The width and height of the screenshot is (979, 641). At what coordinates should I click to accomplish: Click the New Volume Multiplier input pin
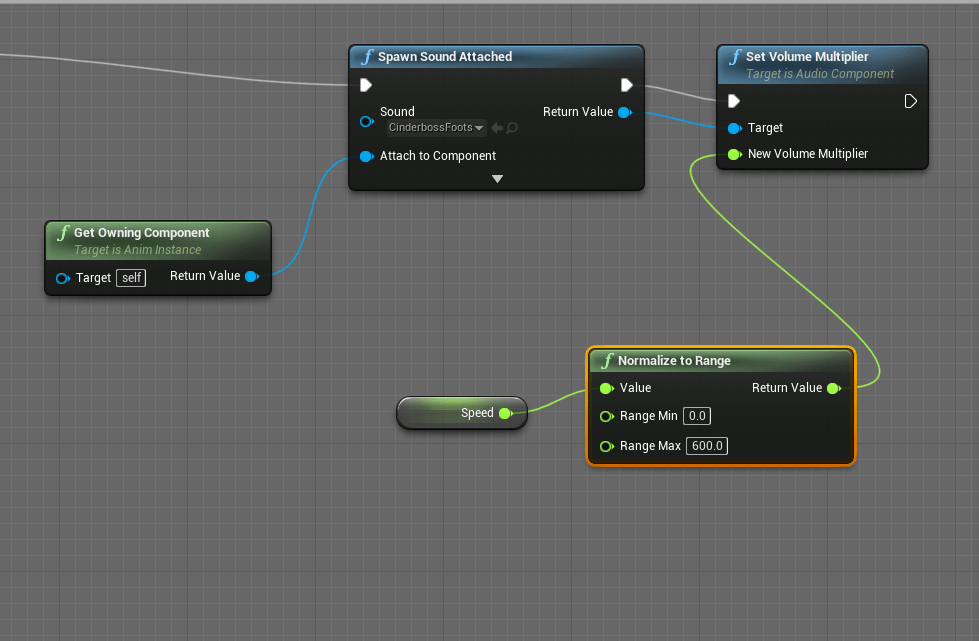[x=734, y=154]
